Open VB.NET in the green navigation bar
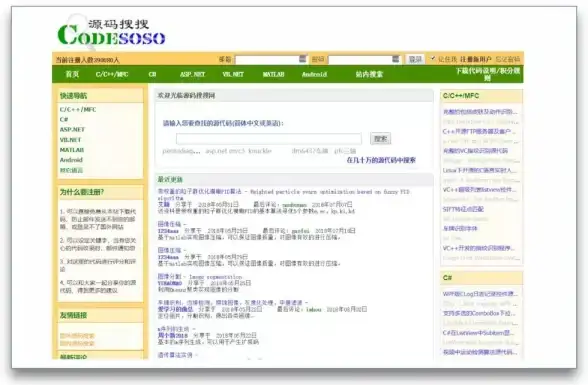The image size is (588, 385). [233, 74]
